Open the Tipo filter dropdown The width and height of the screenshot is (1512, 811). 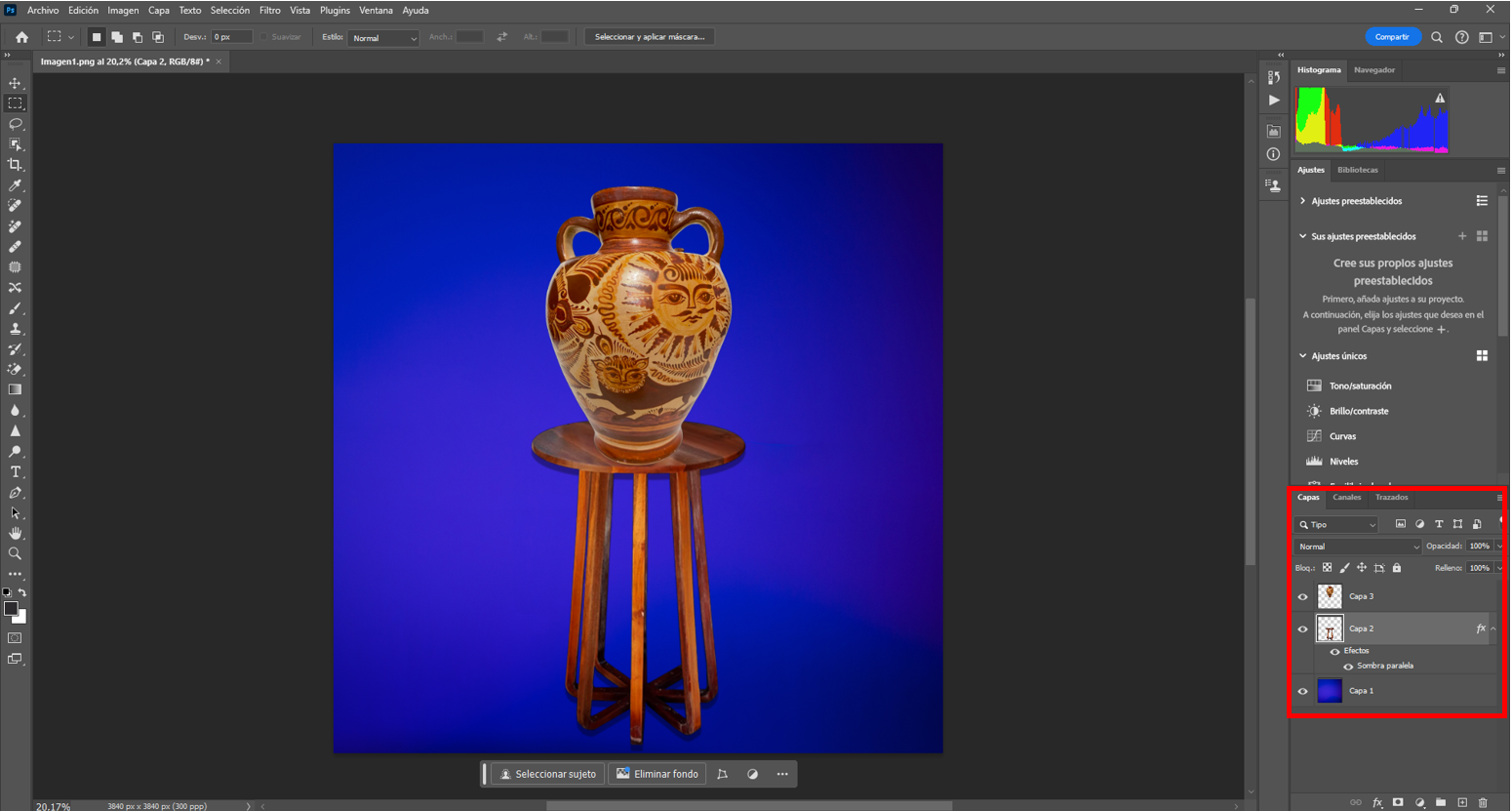coord(1336,525)
